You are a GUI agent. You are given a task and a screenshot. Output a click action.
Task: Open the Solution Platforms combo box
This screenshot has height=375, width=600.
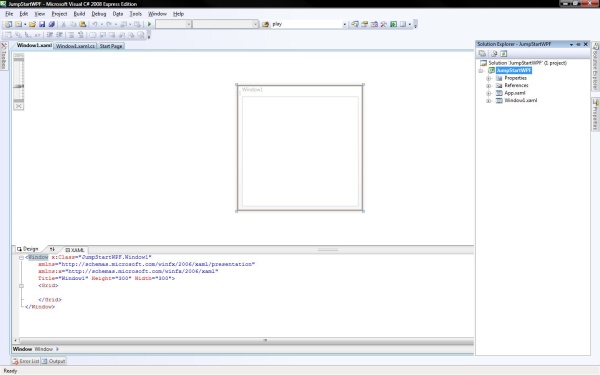tap(225, 24)
